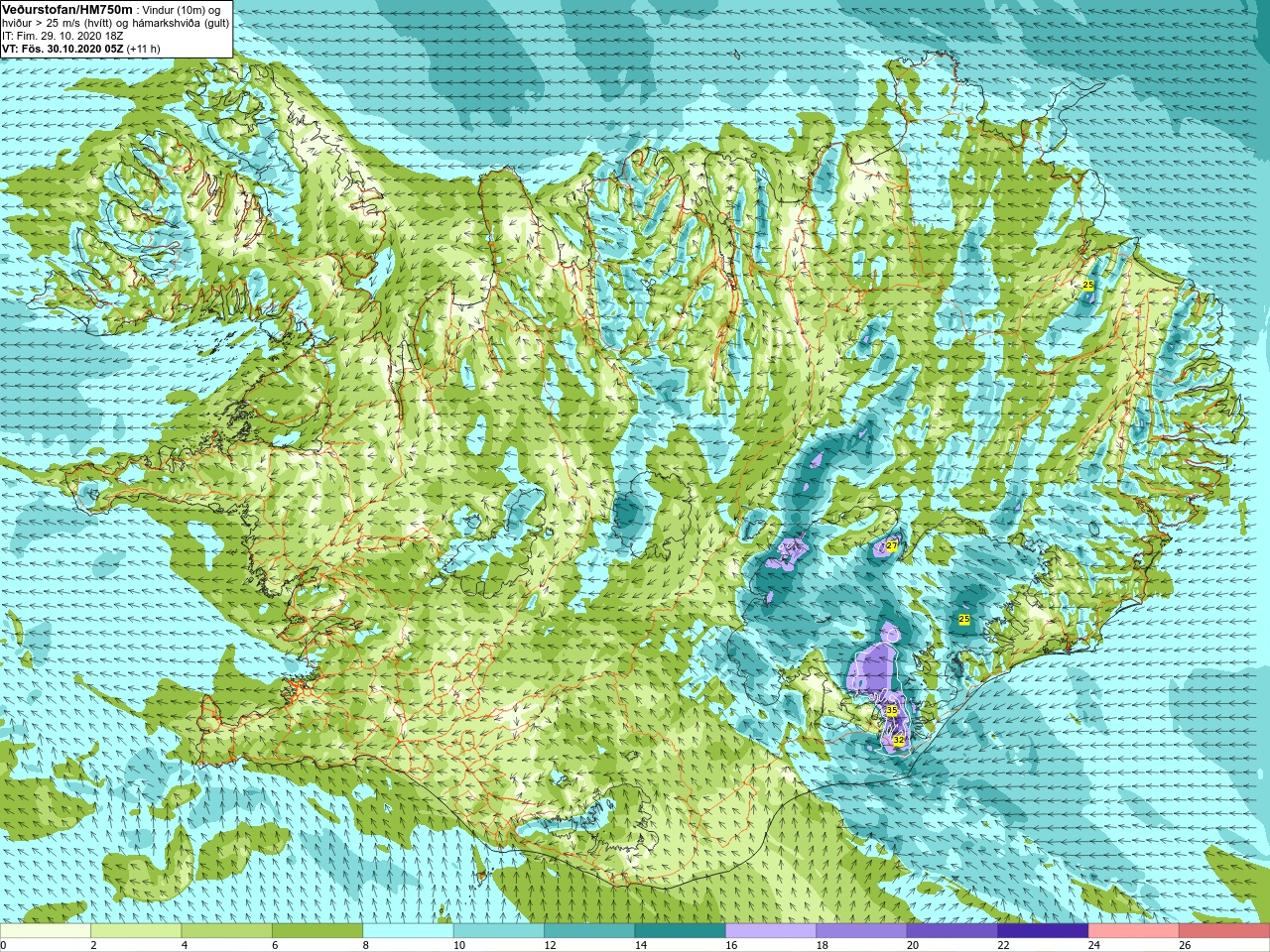The image size is (1270, 952).
Task: Click the '8' scale label
Action: tap(365, 945)
